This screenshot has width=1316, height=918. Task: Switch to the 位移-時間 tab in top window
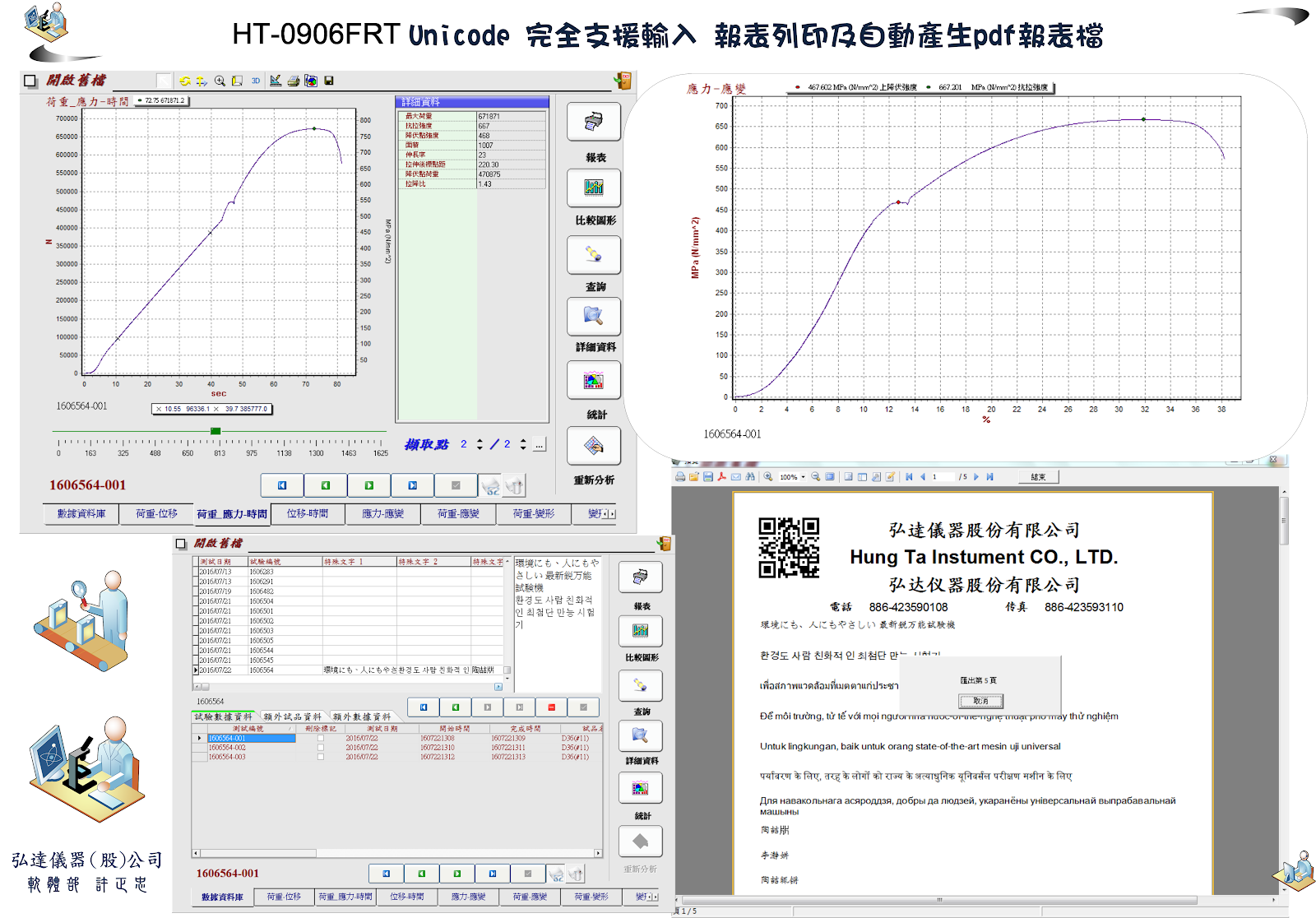(308, 513)
